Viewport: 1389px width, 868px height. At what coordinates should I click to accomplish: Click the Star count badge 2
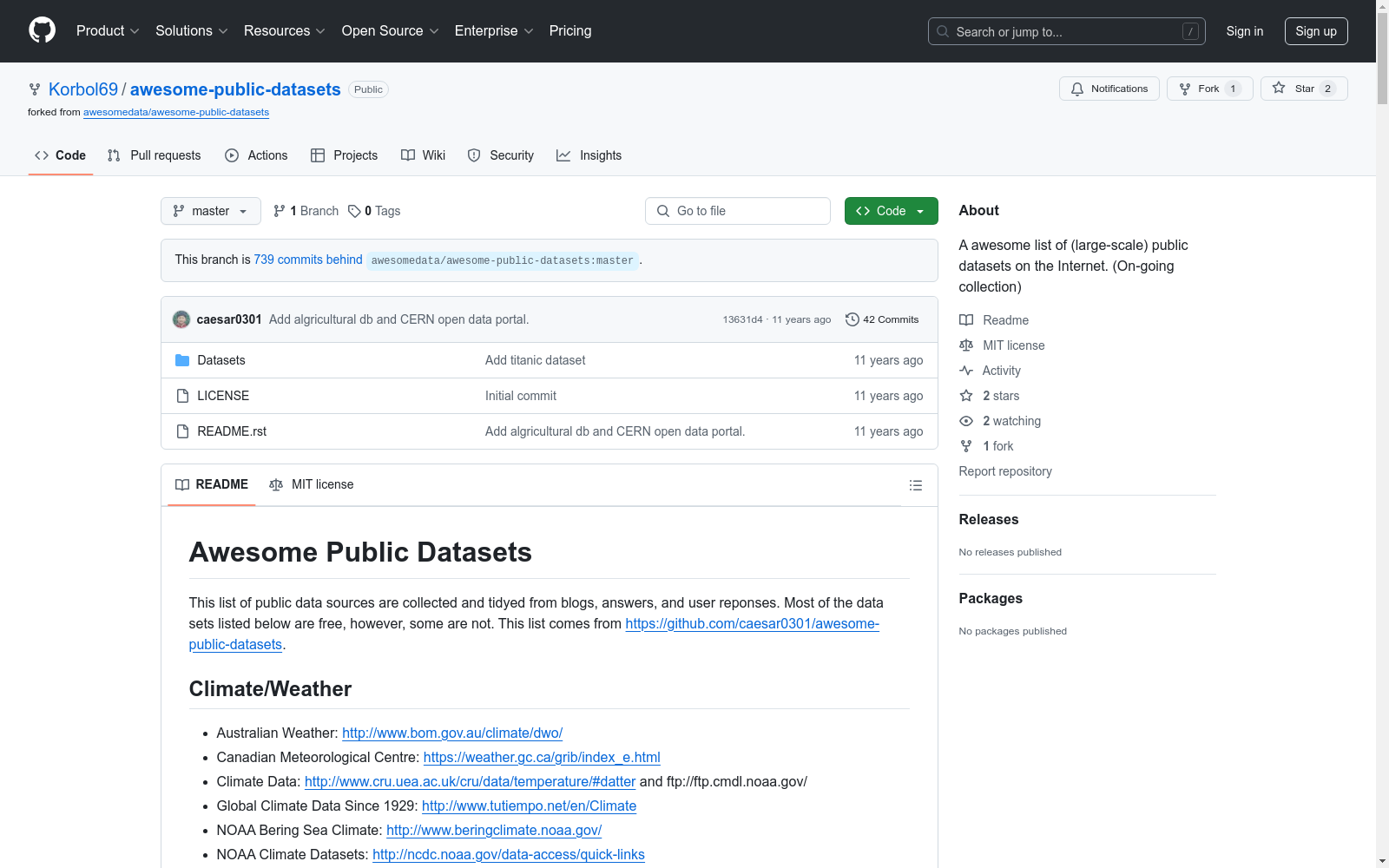(x=1327, y=89)
